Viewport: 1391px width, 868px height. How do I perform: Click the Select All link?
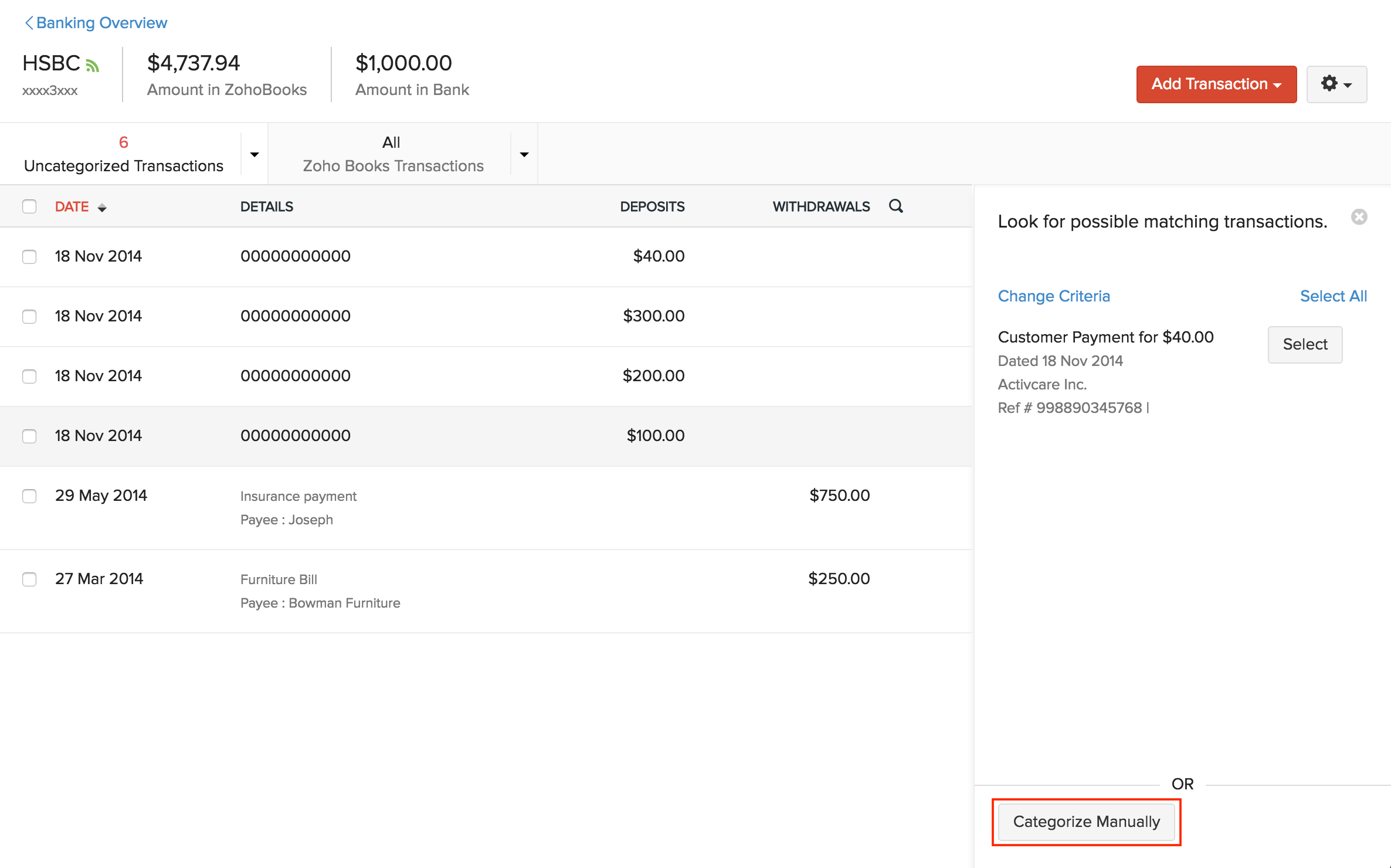(1333, 296)
